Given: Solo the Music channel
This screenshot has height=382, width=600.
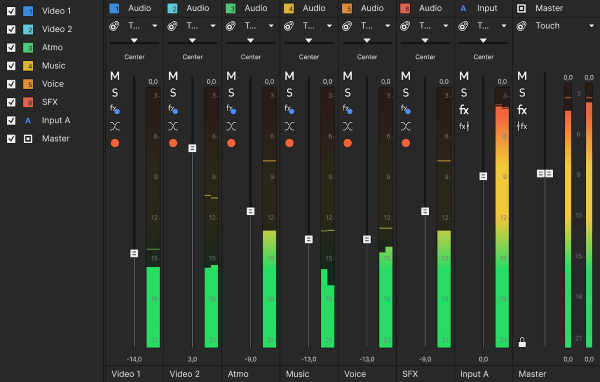Looking at the screenshot, I should pos(289,93).
